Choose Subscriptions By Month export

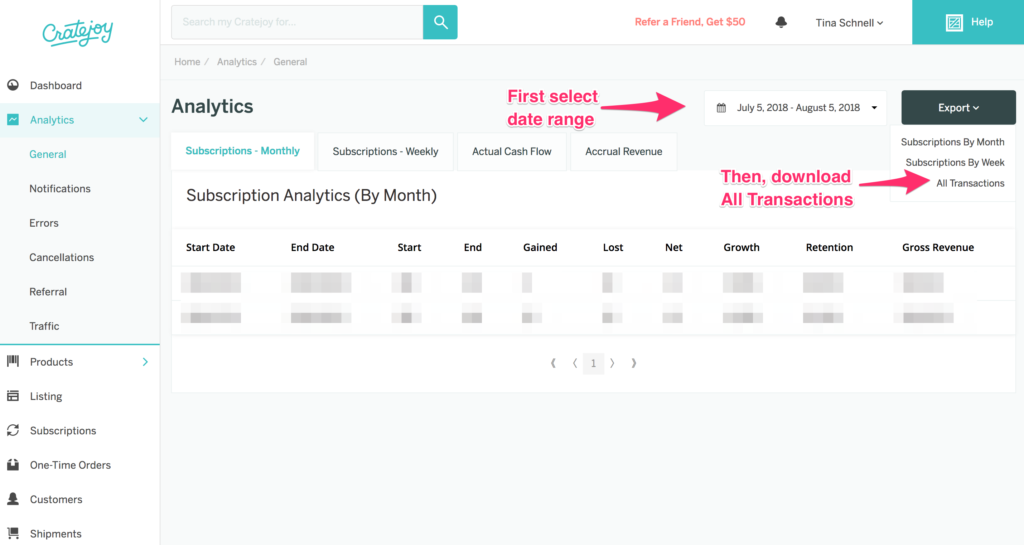click(x=952, y=142)
